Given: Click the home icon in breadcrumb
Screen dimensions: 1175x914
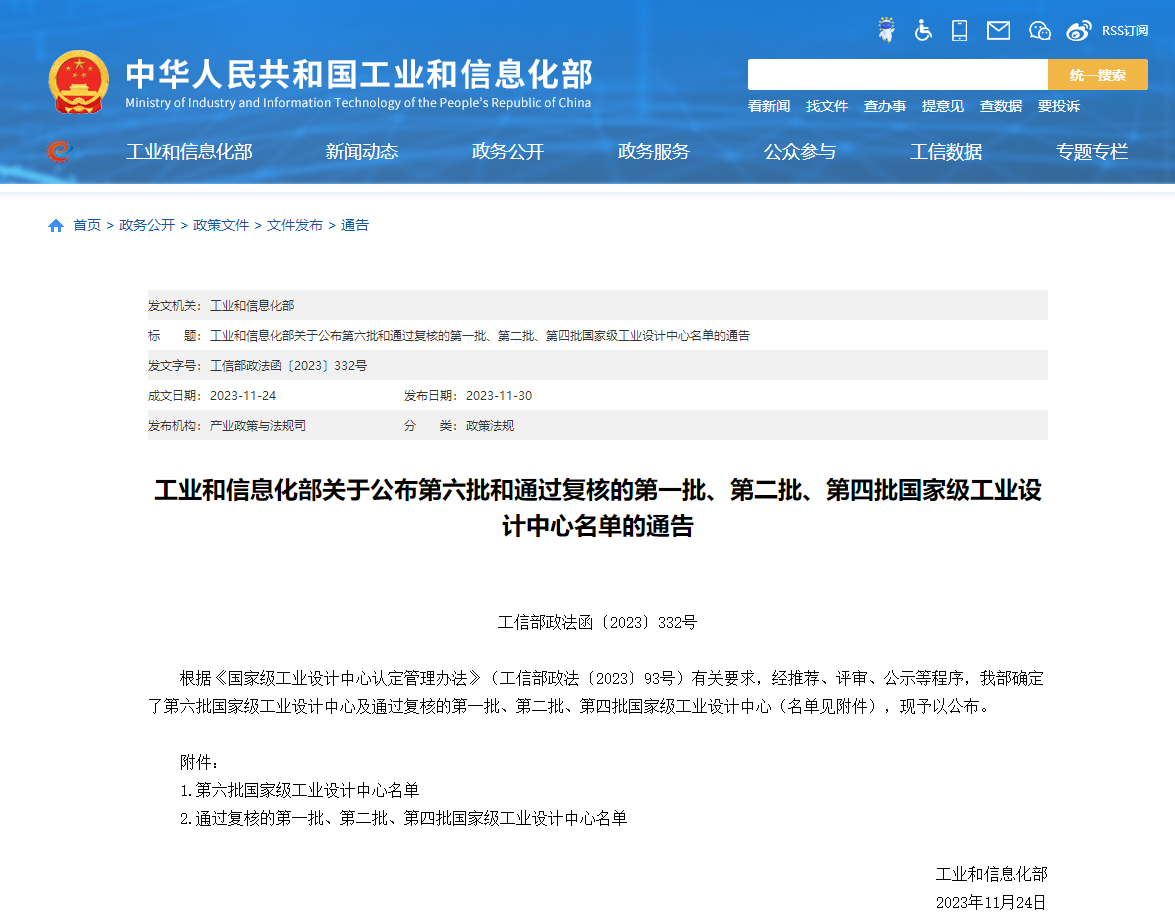Looking at the screenshot, I should (56, 226).
